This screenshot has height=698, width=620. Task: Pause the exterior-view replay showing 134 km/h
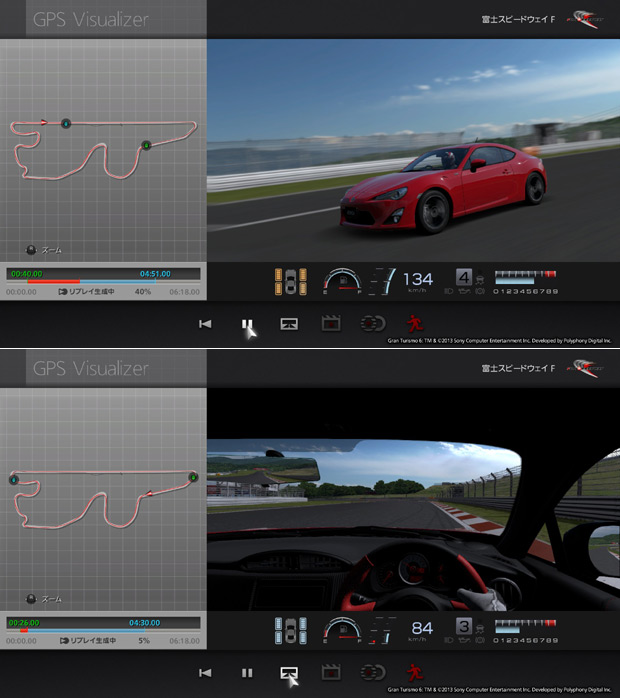246,324
